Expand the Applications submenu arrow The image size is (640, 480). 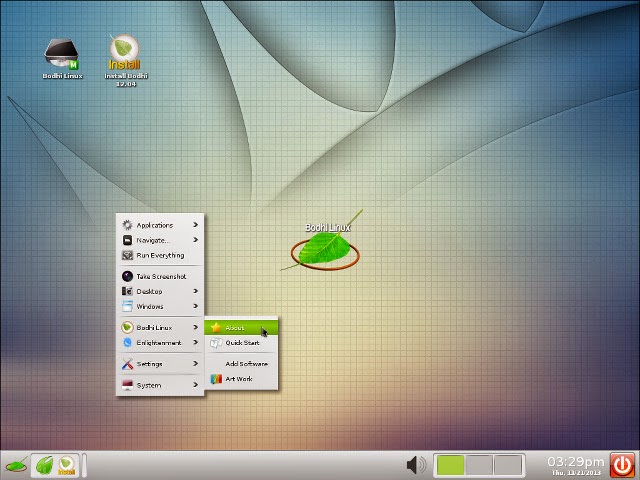click(x=196, y=224)
